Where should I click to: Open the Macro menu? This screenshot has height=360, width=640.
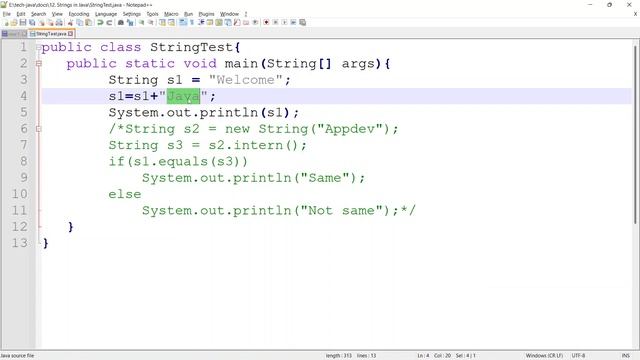point(171,14)
